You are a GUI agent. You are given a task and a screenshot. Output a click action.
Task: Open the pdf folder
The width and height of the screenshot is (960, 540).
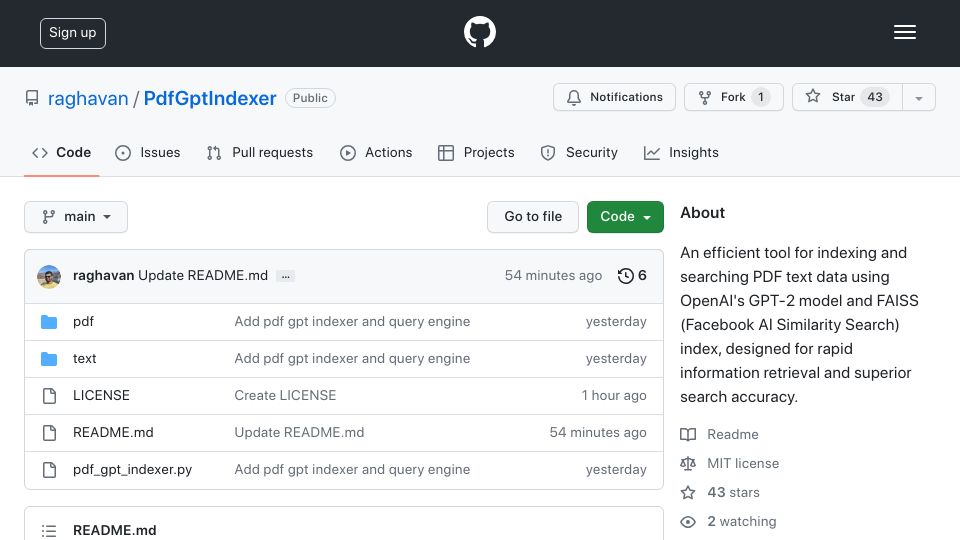83,322
